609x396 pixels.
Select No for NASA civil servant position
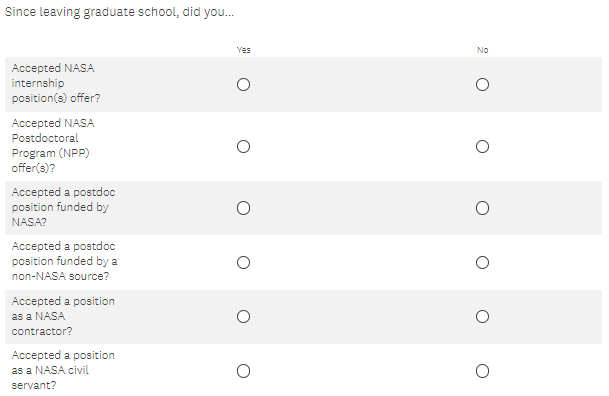coord(482,371)
